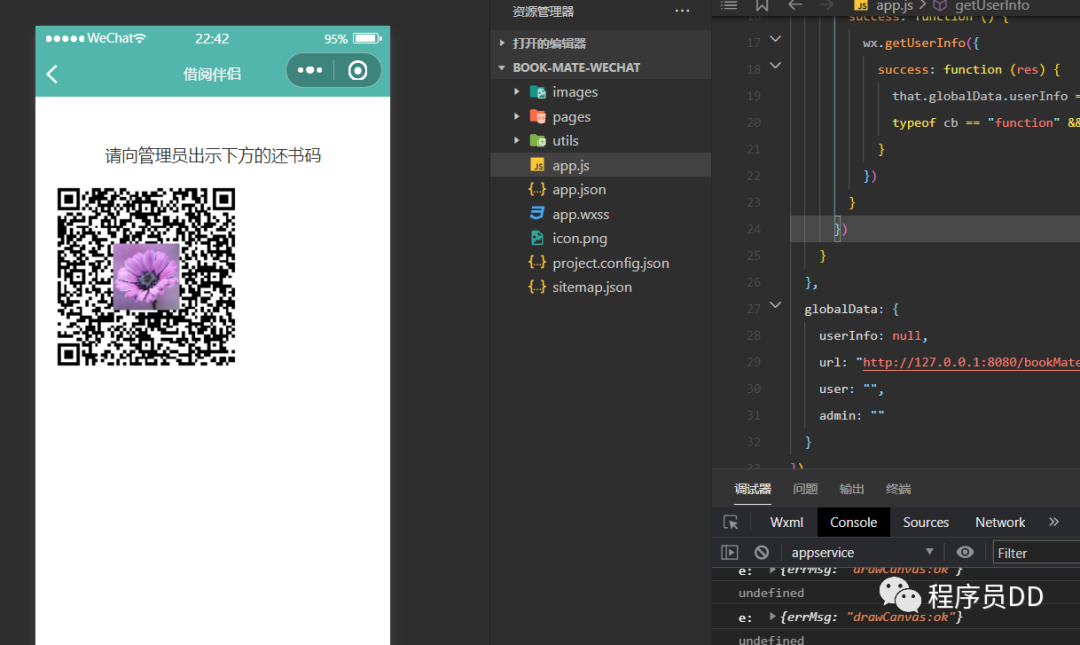Screen dimensions: 1080x645
Task: Click the userInfo: null line in globalData
Action: point(873,336)
